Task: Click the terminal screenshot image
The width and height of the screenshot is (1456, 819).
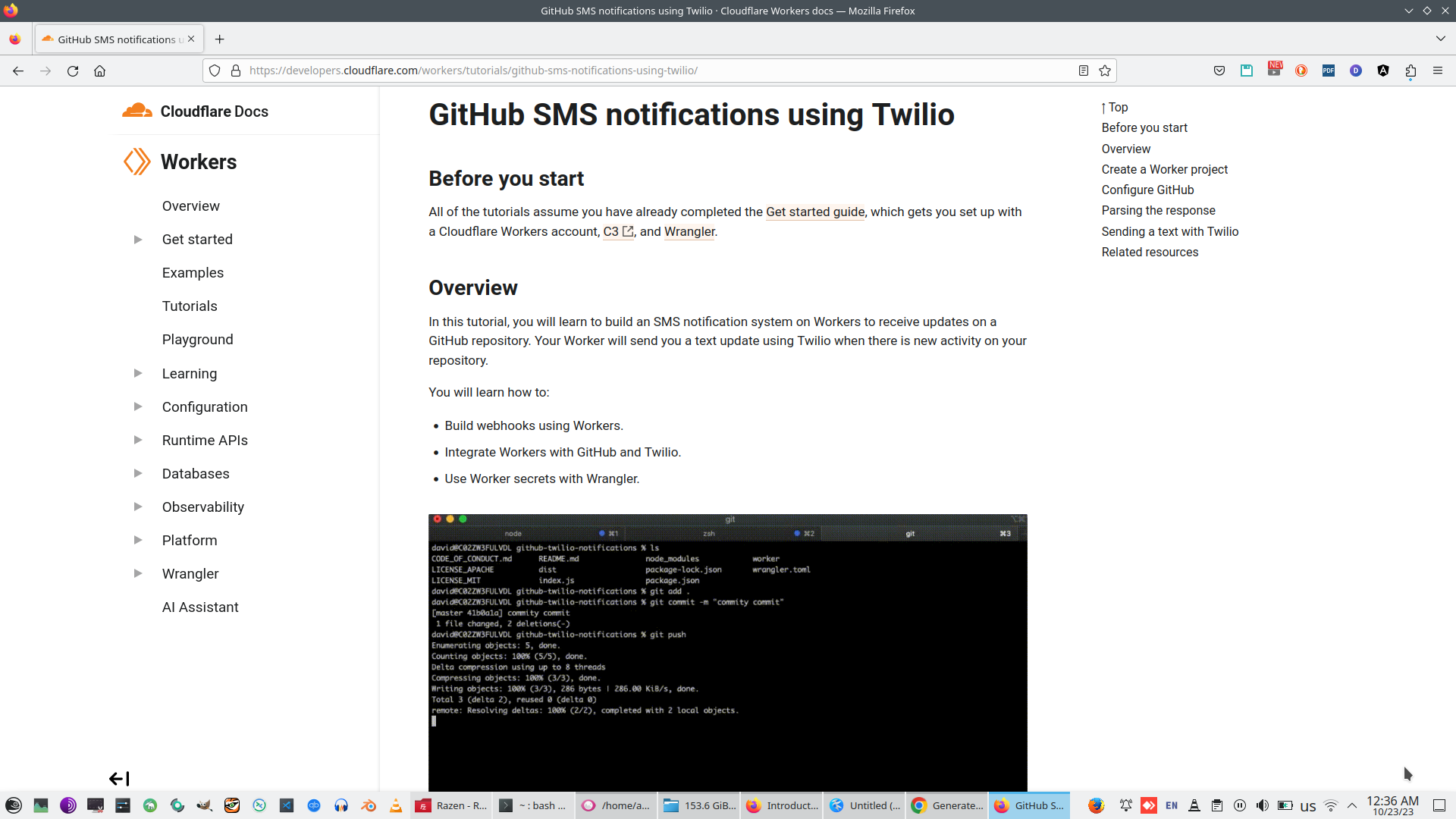Action: pyautogui.click(x=727, y=652)
